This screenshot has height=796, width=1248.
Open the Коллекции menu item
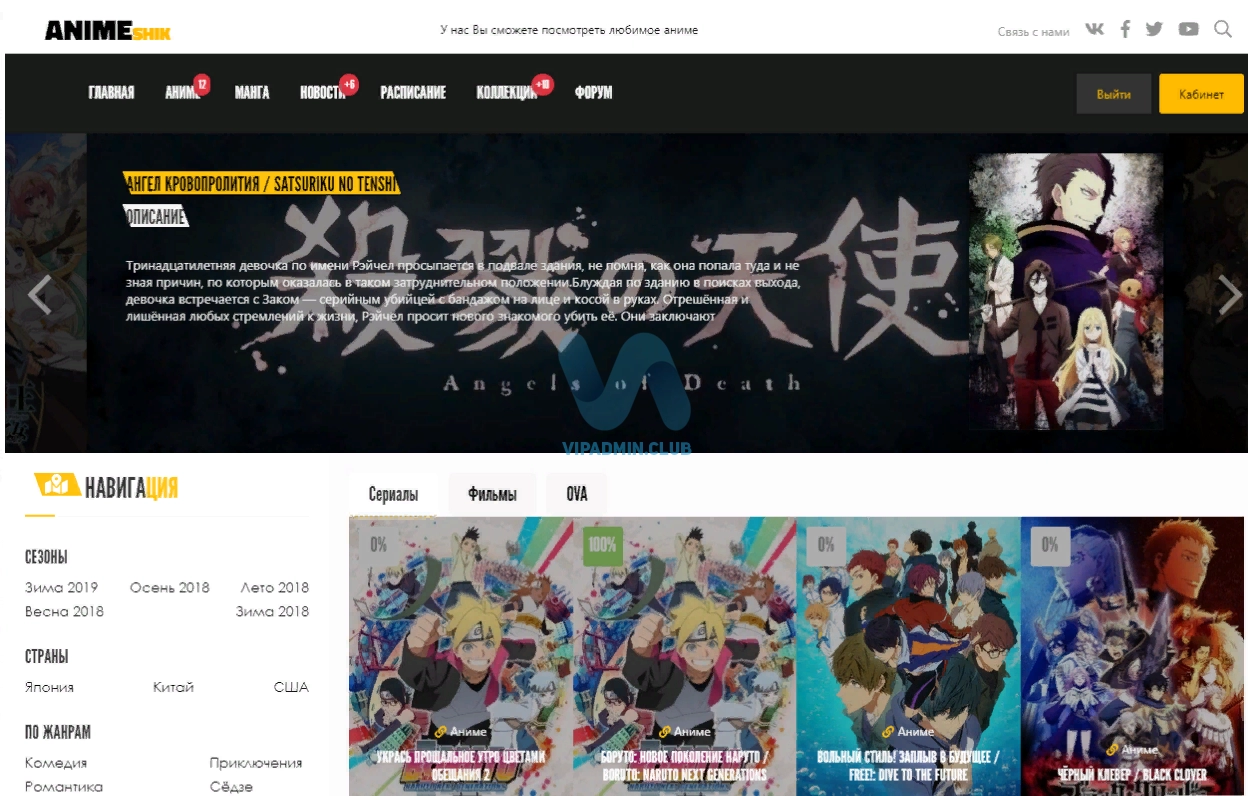(507, 93)
